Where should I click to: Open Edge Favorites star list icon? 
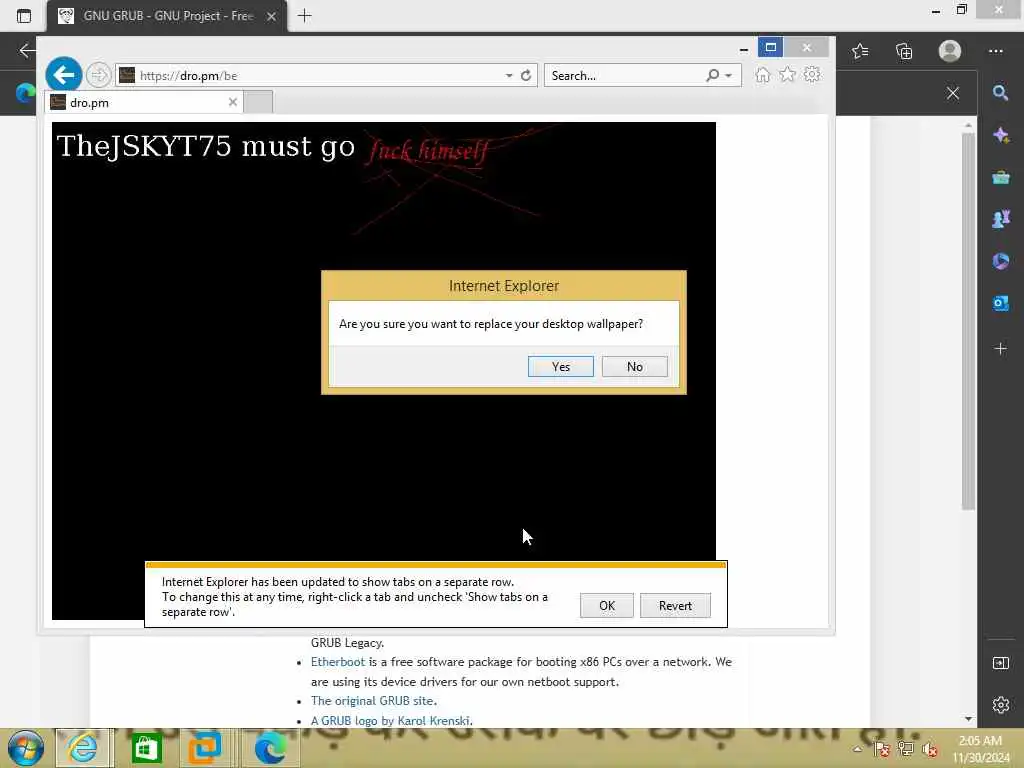tap(860, 51)
